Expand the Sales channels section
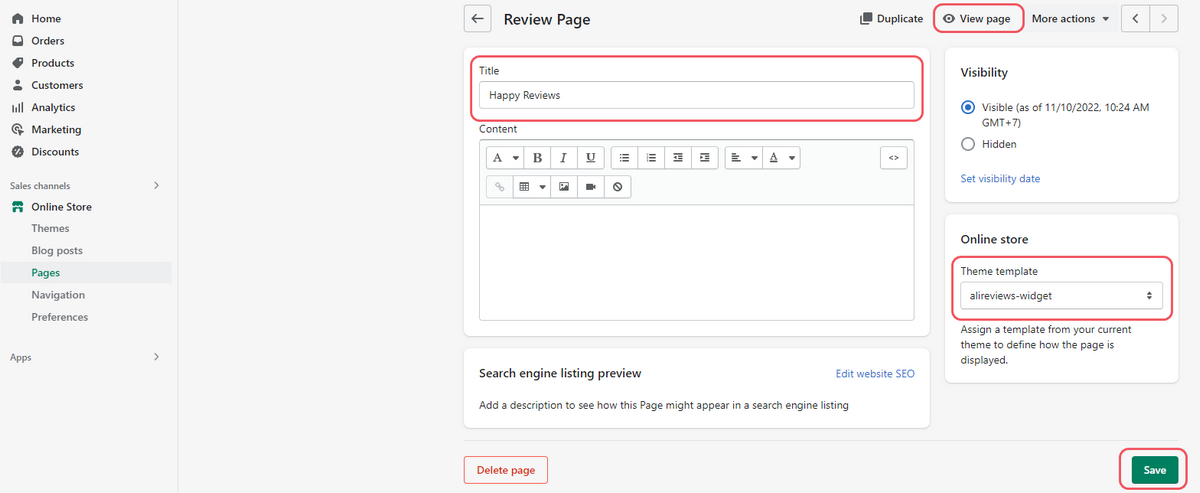 [156, 185]
